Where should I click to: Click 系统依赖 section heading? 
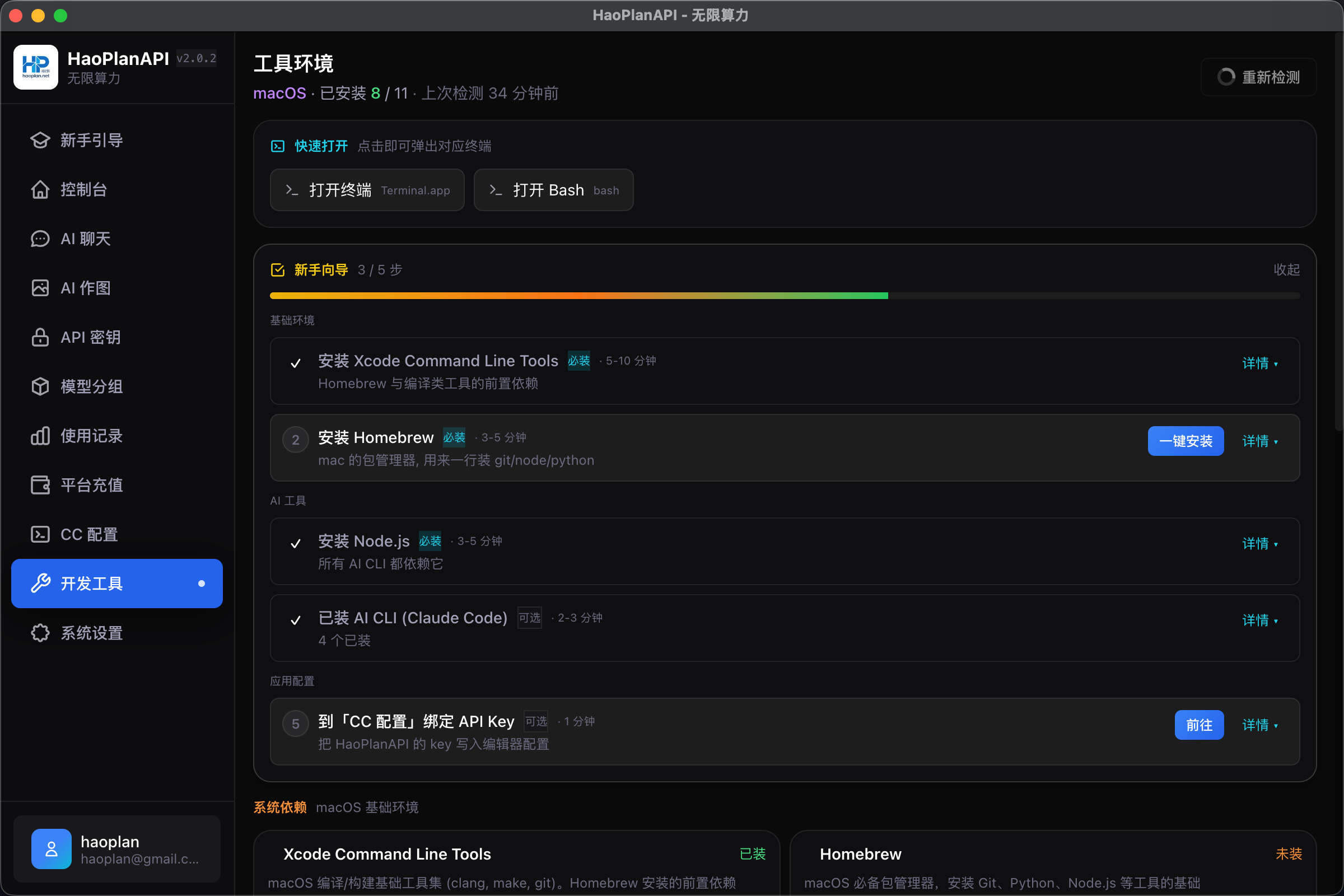click(280, 807)
